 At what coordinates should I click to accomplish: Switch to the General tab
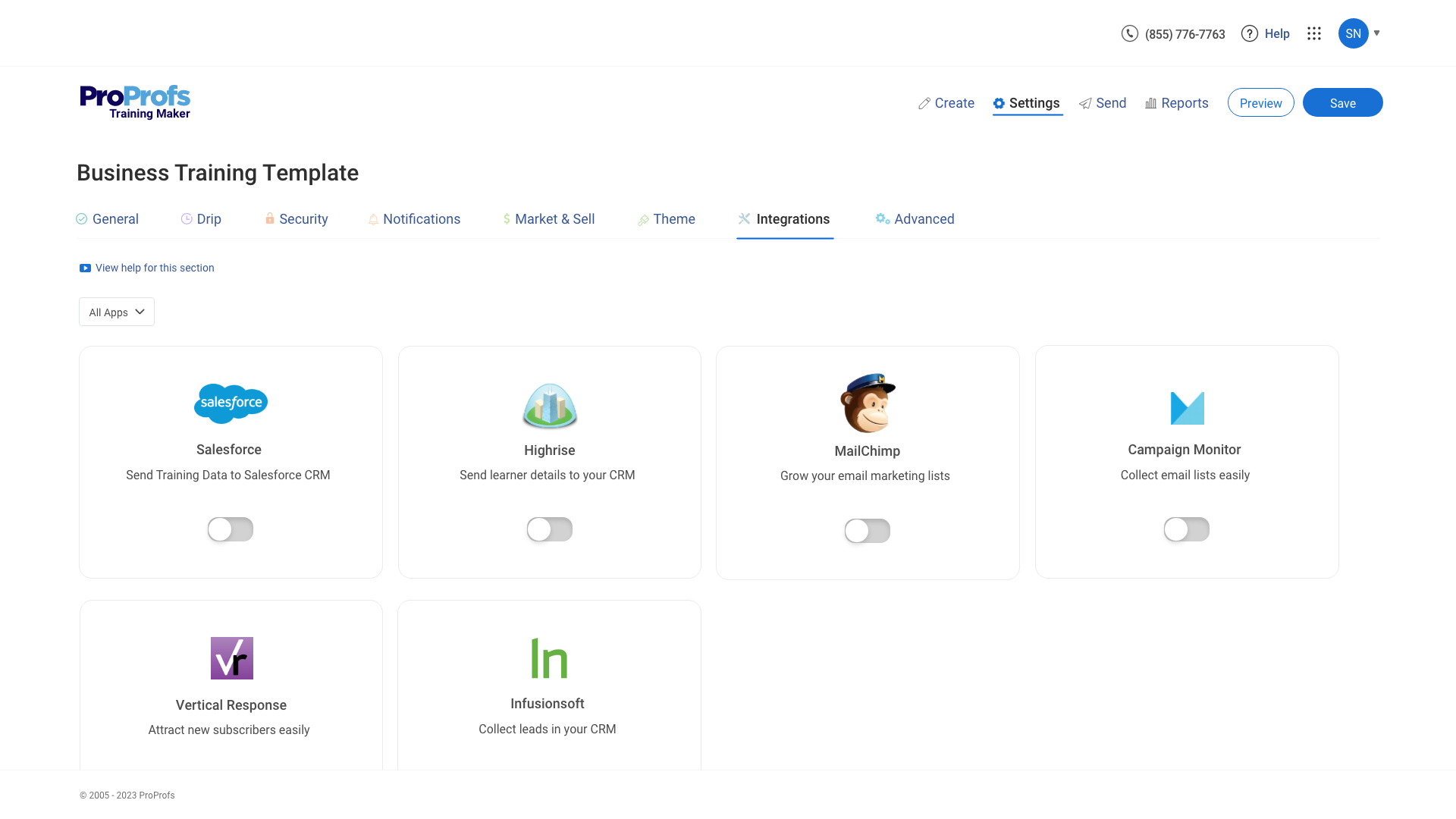click(107, 219)
